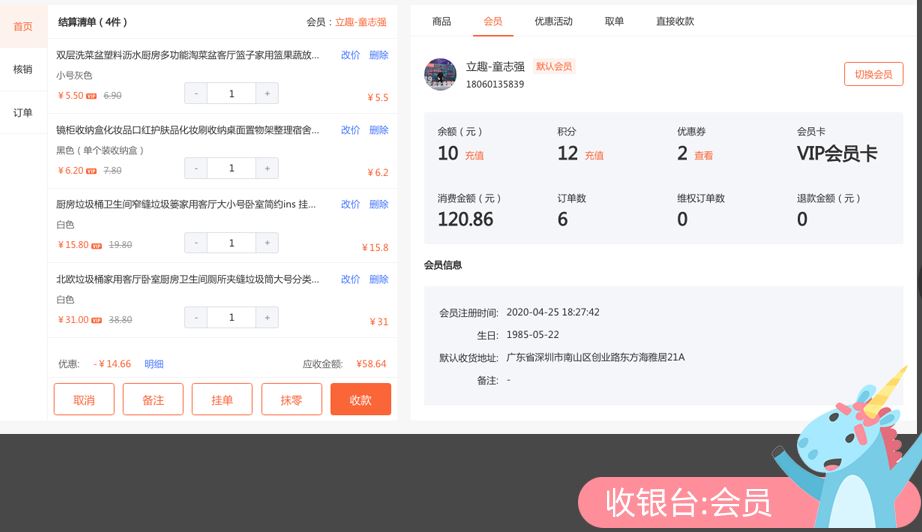The width and height of the screenshot is (922, 532).
Task: Select the 直接收款 tab
Action: click(675, 21)
